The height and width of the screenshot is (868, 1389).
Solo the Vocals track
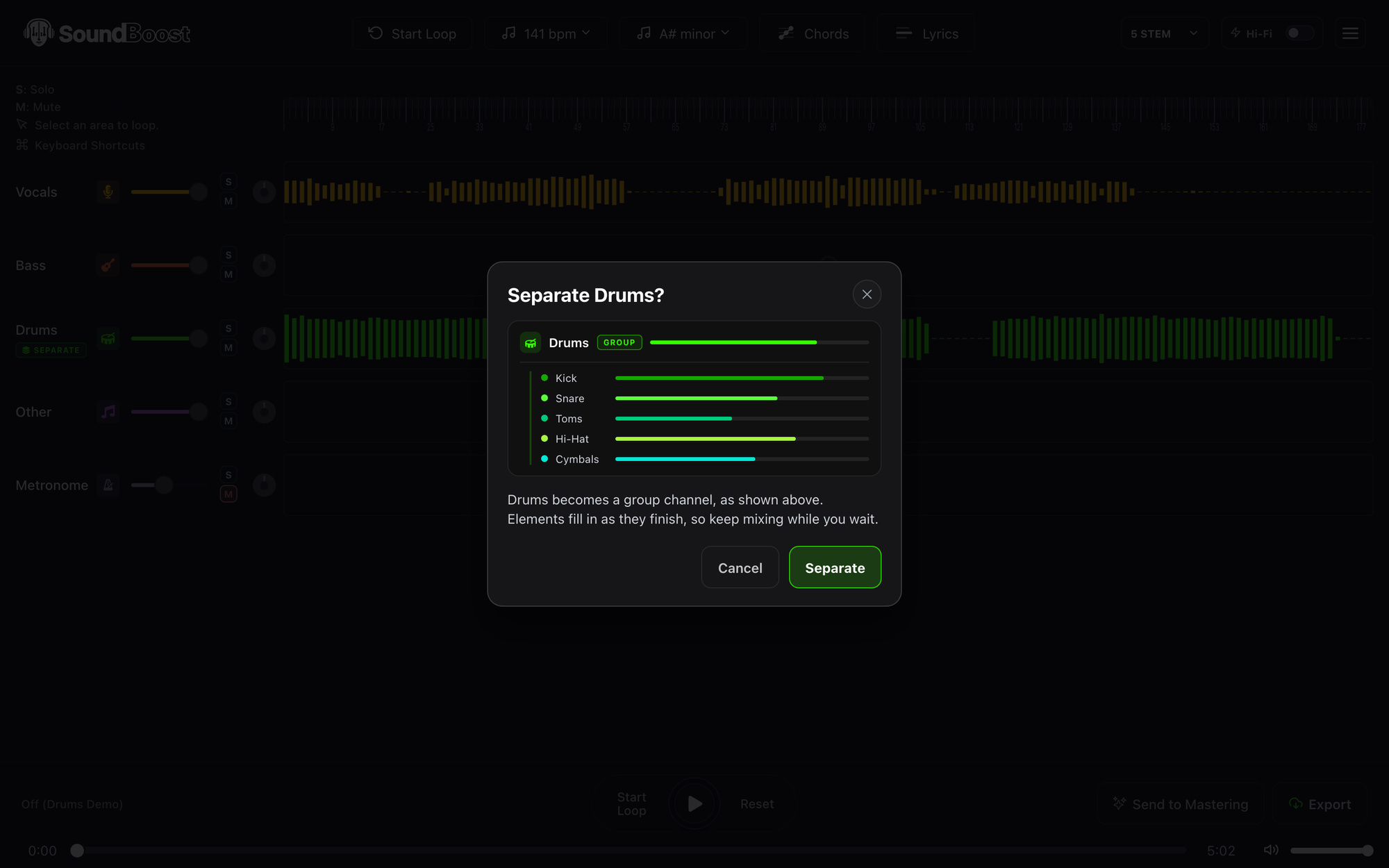tap(228, 182)
